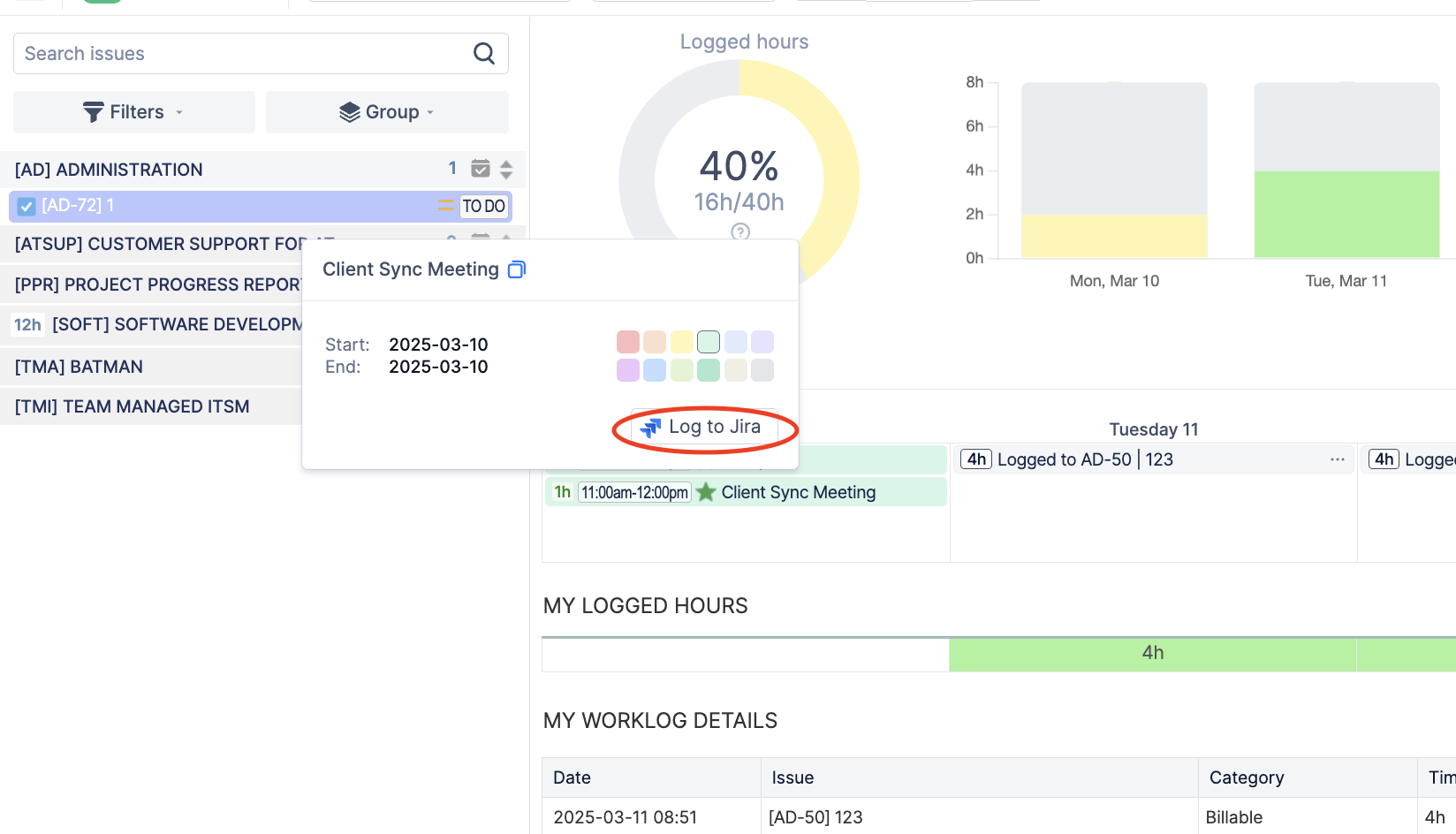1456x834 pixels.
Task: Click the TO DO status badge
Action: click(x=484, y=206)
